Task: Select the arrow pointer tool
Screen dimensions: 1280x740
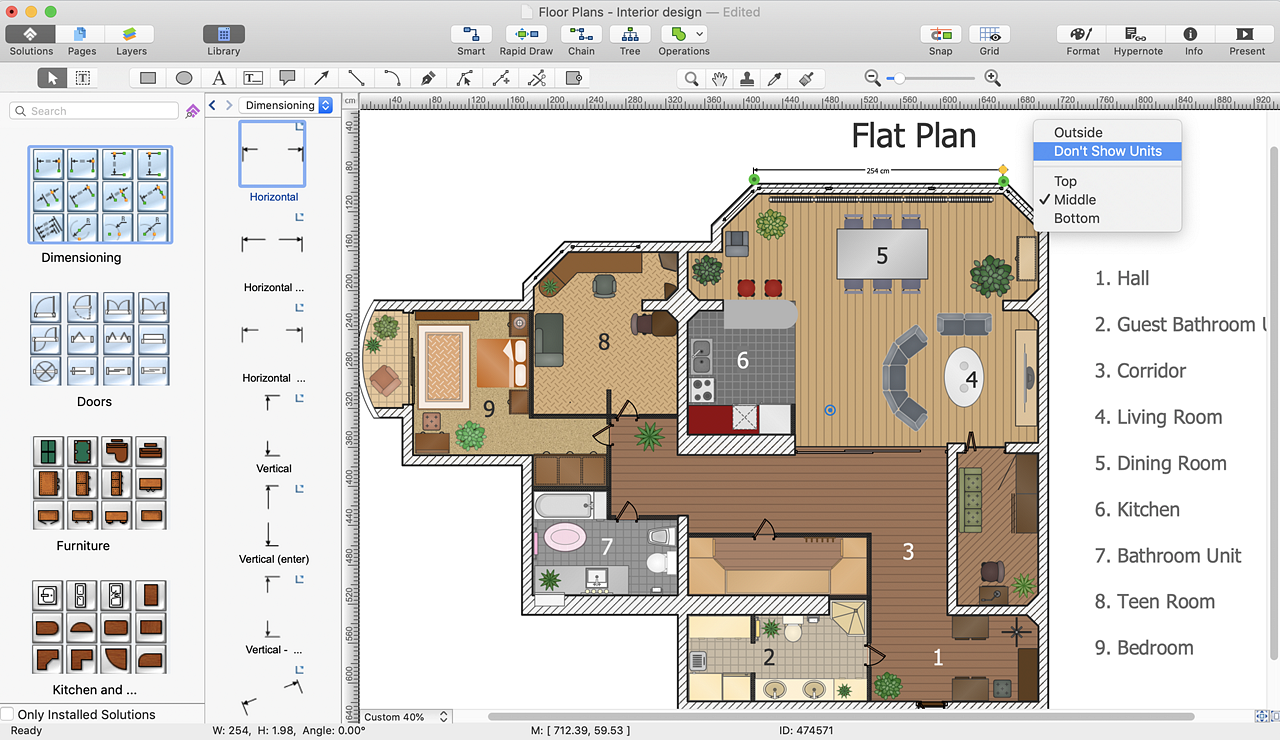Action: (52, 78)
